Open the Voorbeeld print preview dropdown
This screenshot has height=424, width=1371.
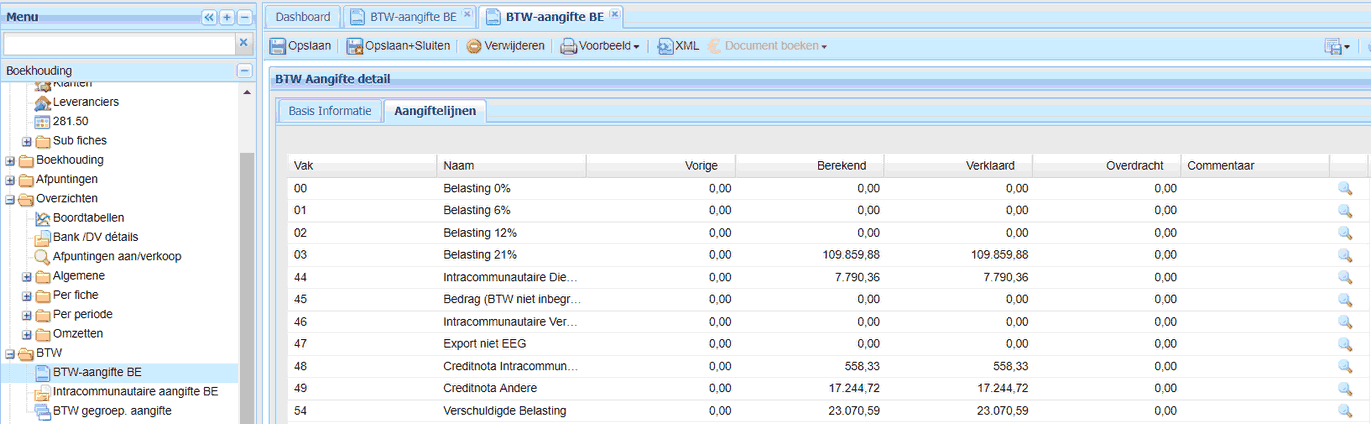pos(600,46)
